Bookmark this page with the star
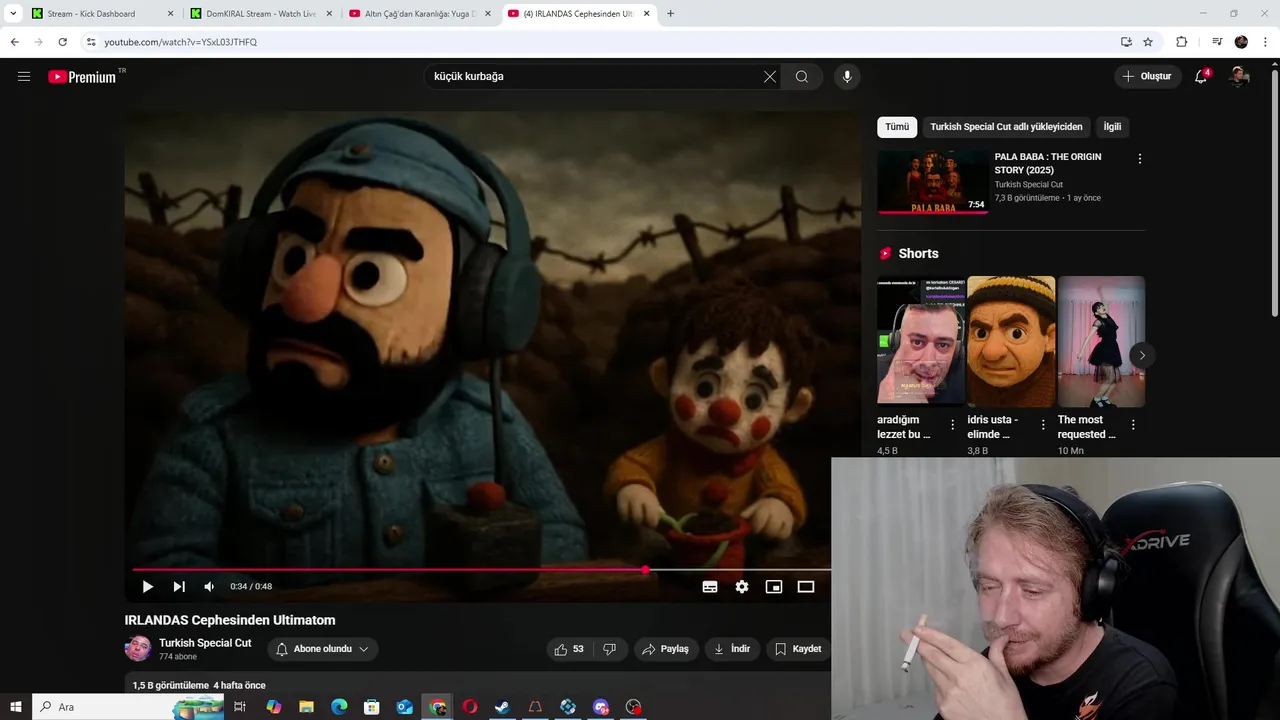1280x720 pixels. (1148, 42)
